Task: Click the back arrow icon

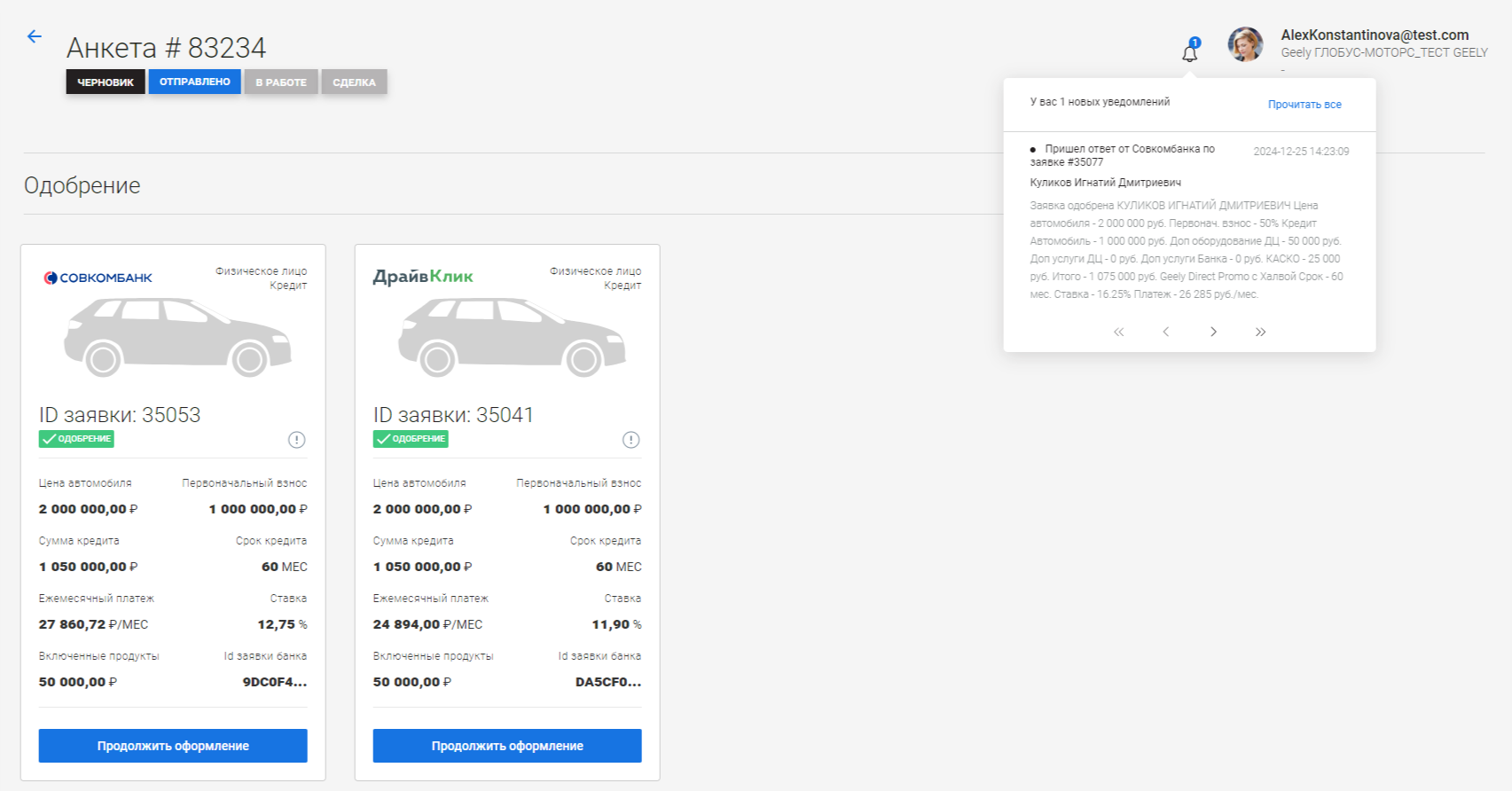Action: coord(35,36)
